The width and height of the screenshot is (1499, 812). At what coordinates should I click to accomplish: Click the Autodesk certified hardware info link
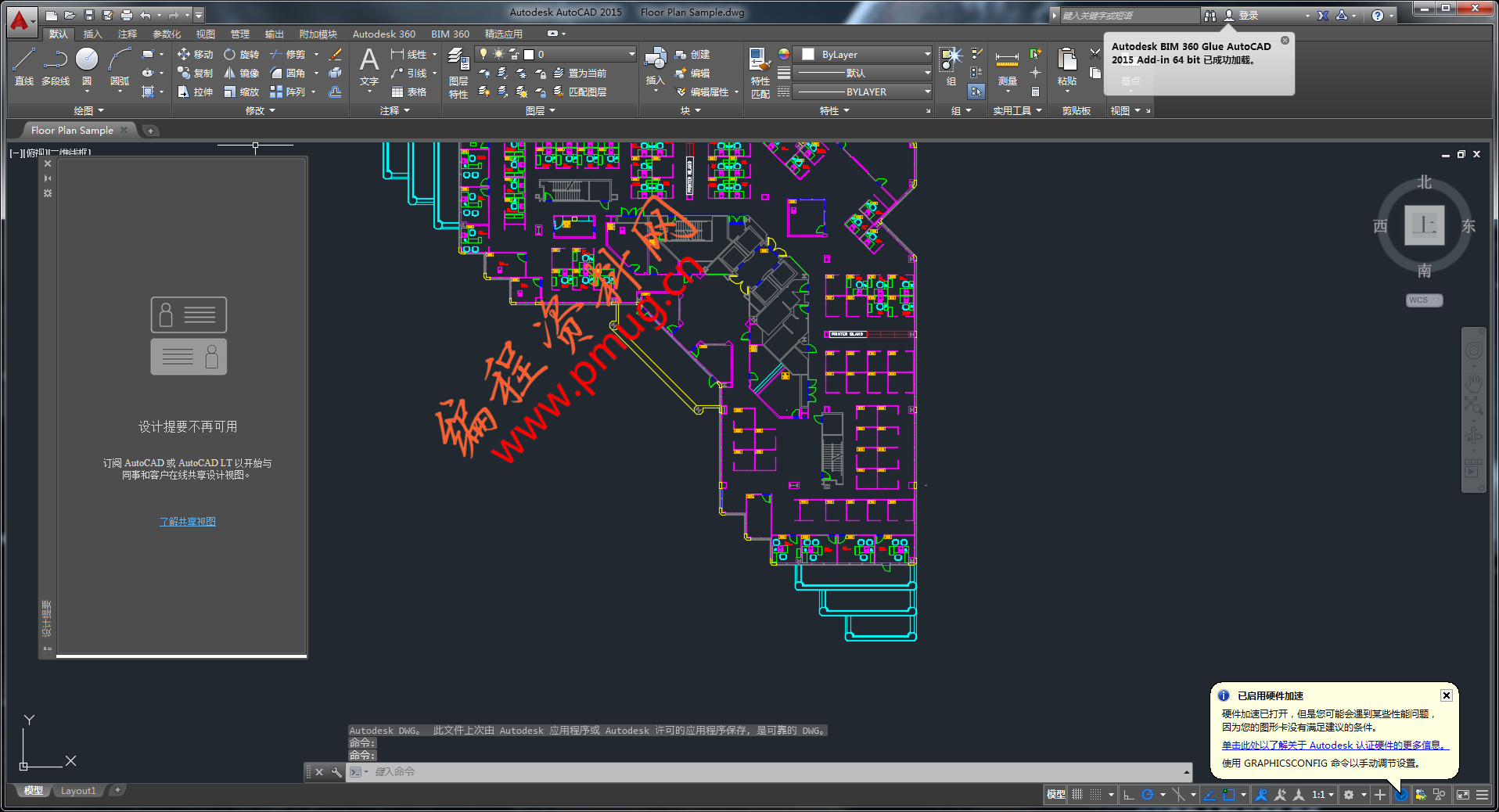[1335, 746]
